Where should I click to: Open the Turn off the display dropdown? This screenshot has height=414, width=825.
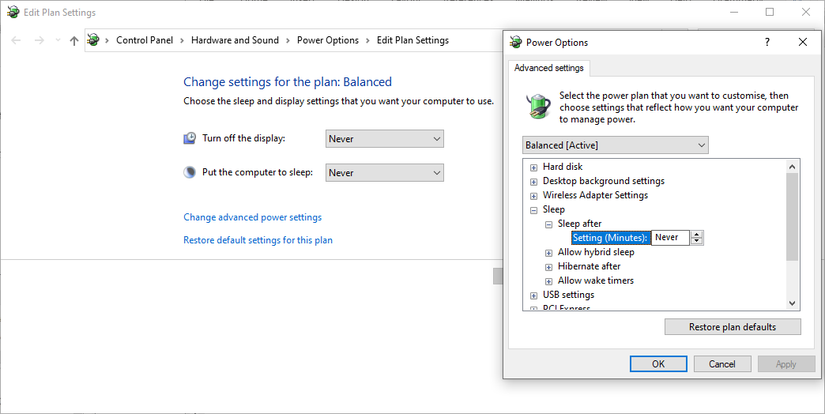(x=385, y=139)
